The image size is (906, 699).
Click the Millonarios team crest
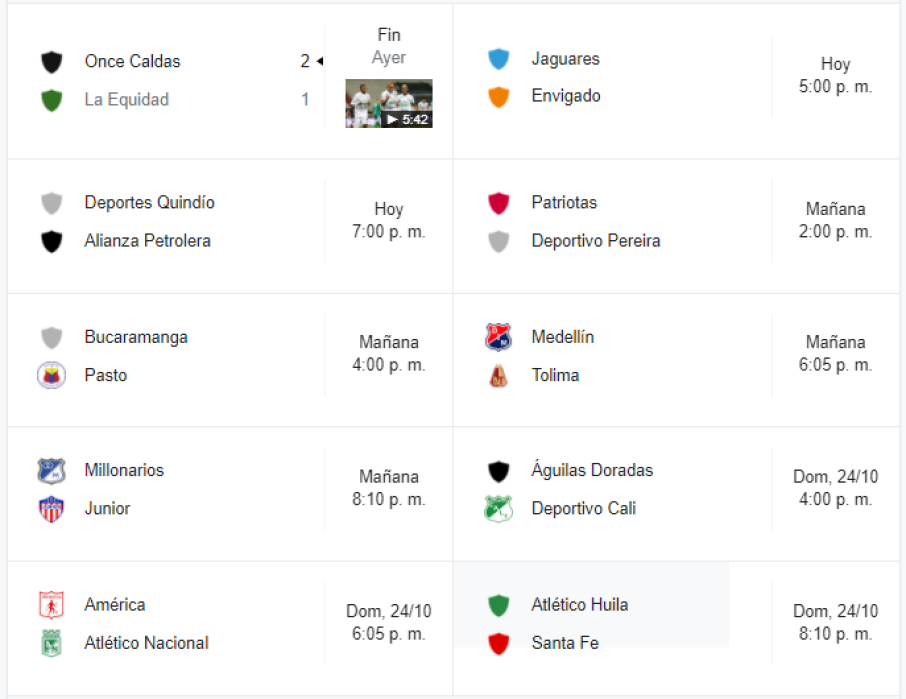click(x=51, y=471)
